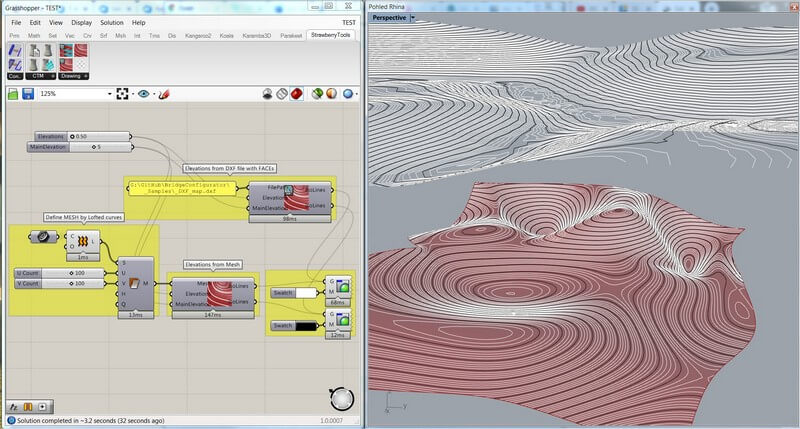Click the Loft component icon
This screenshot has width=800, height=429.
click(x=84, y=240)
